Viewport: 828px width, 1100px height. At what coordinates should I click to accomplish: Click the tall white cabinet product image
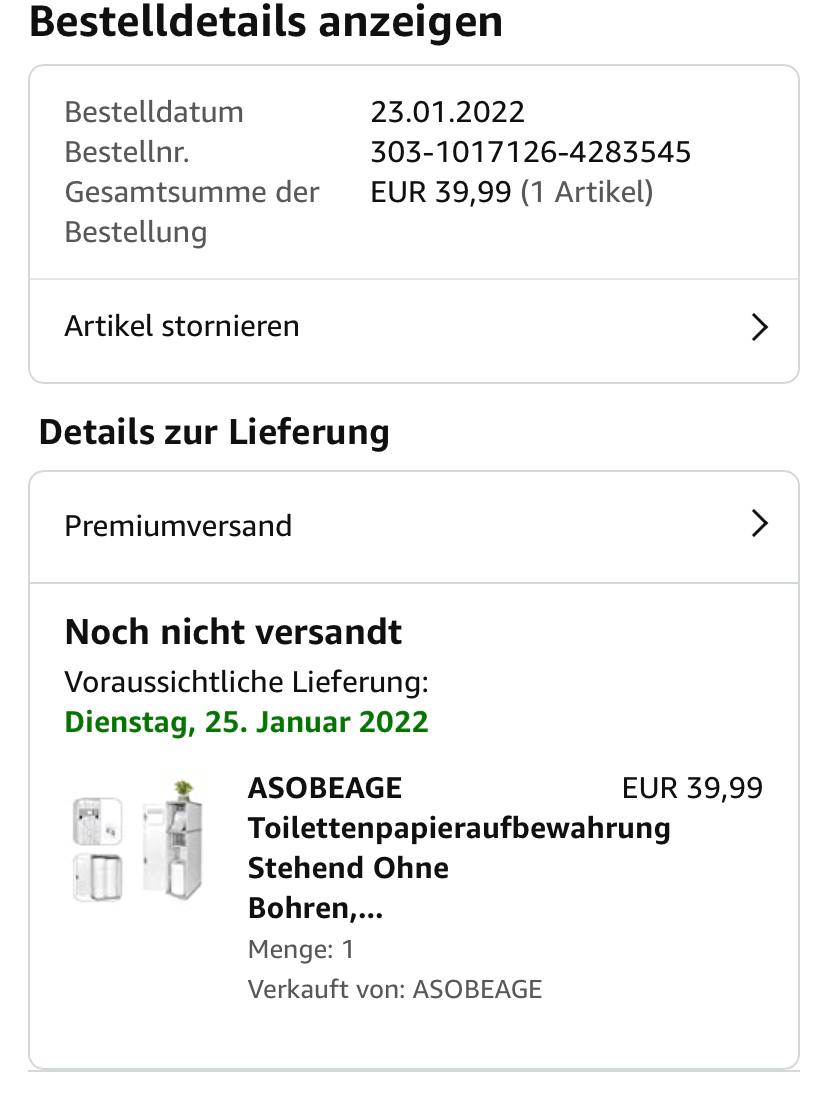(x=172, y=836)
